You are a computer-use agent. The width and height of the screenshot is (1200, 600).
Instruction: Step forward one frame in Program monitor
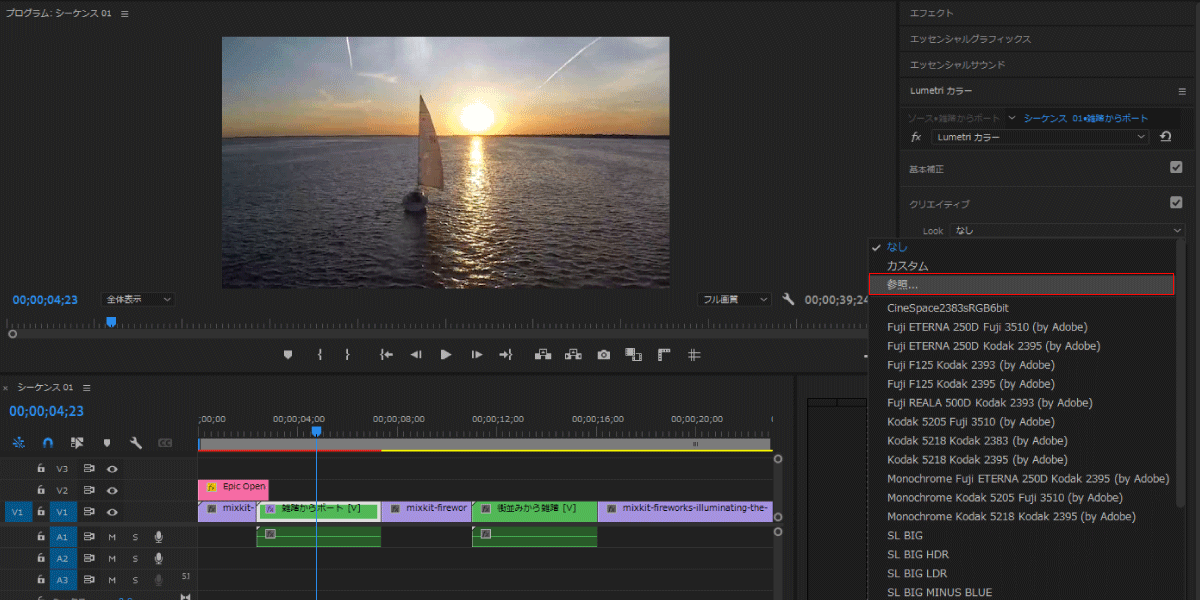click(476, 354)
